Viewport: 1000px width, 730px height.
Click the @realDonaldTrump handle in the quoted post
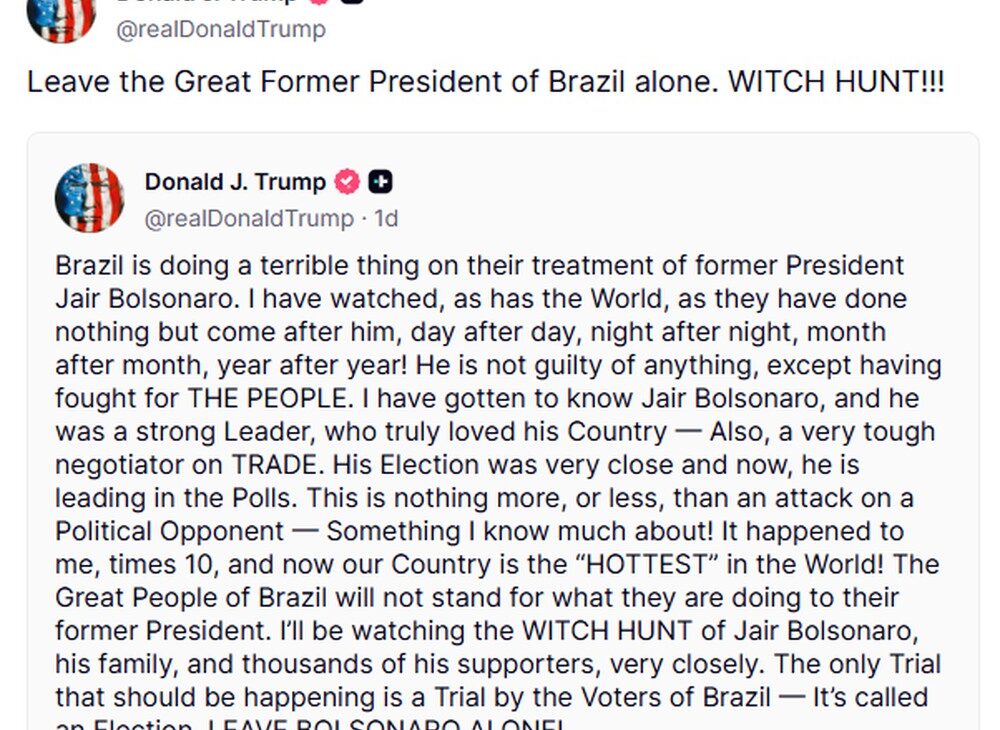(249, 219)
